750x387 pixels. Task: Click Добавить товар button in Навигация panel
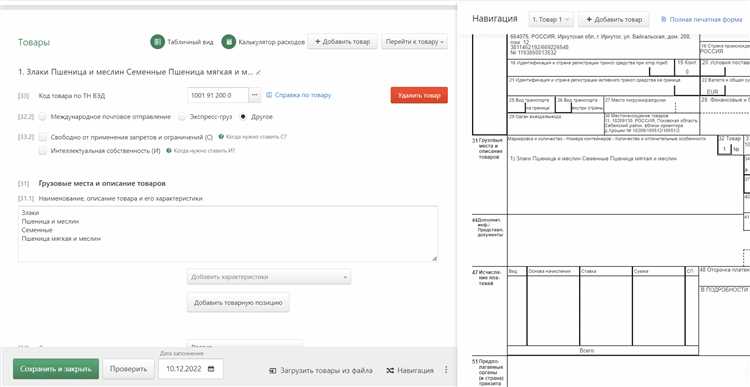tap(614, 20)
